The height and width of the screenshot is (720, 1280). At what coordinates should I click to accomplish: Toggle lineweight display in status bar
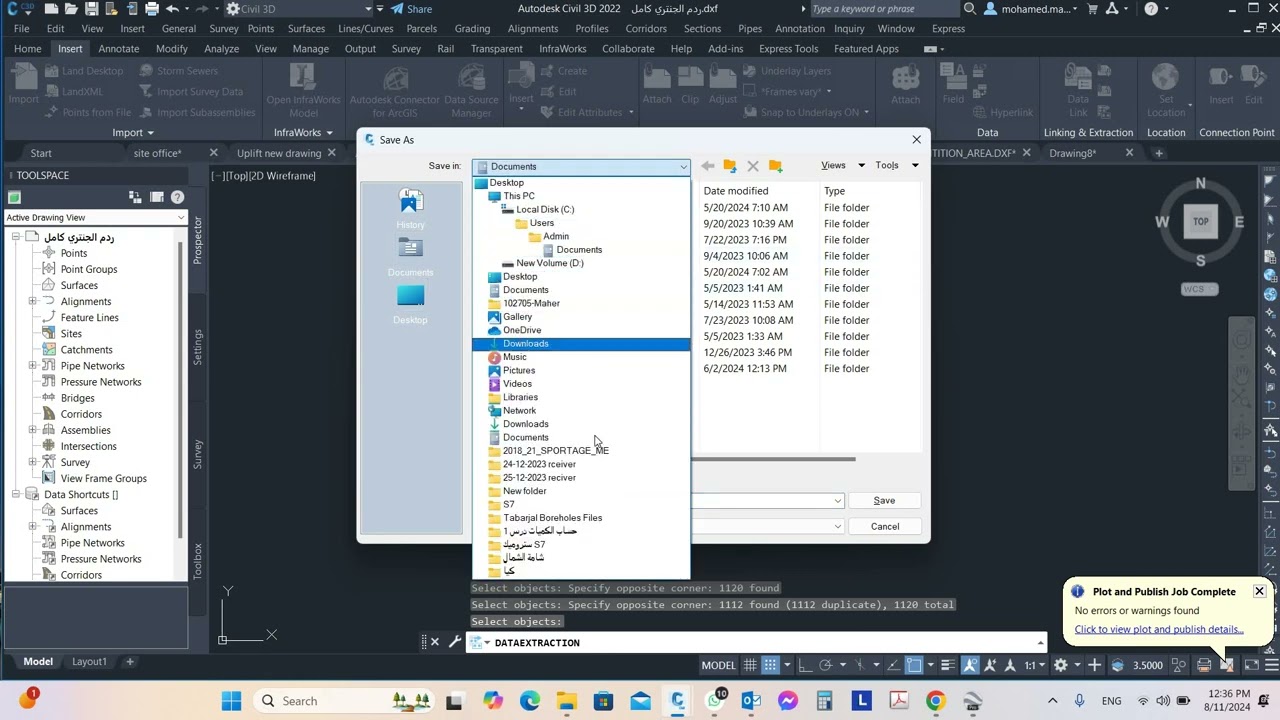[946, 665]
